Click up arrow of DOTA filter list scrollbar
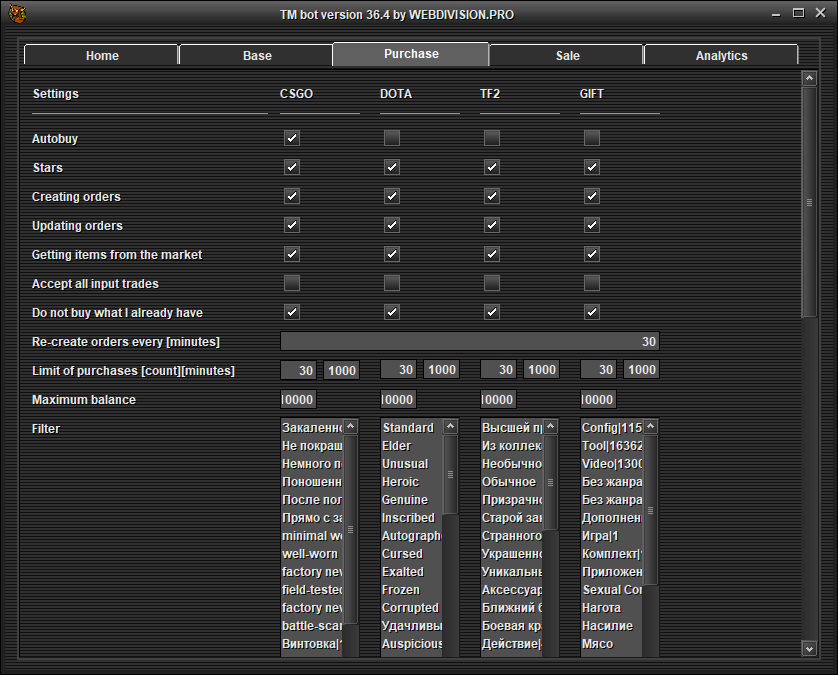This screenshot has height=675, width=838. (x=450, y=427)
